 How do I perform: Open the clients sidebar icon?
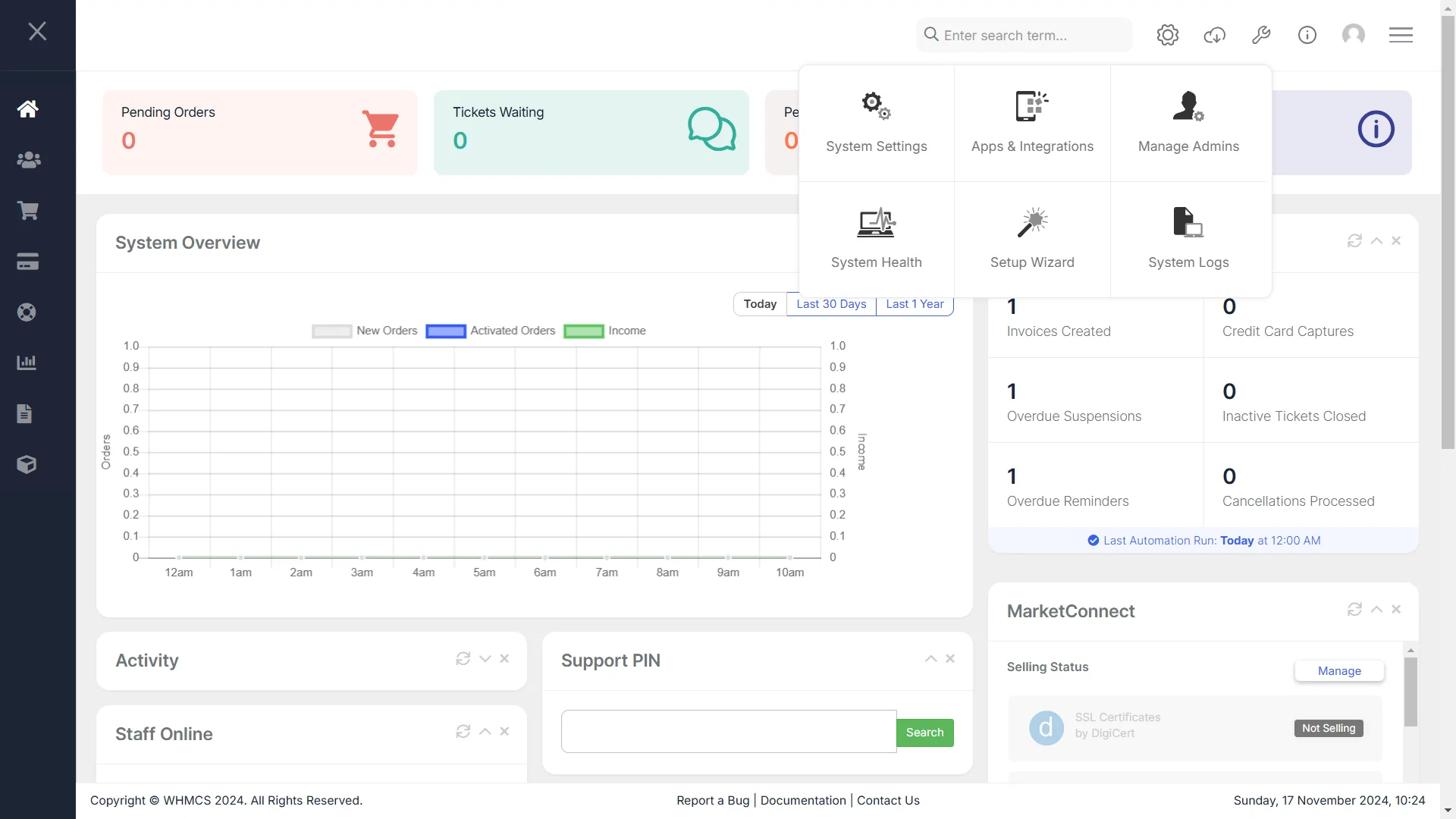point(28,160)
